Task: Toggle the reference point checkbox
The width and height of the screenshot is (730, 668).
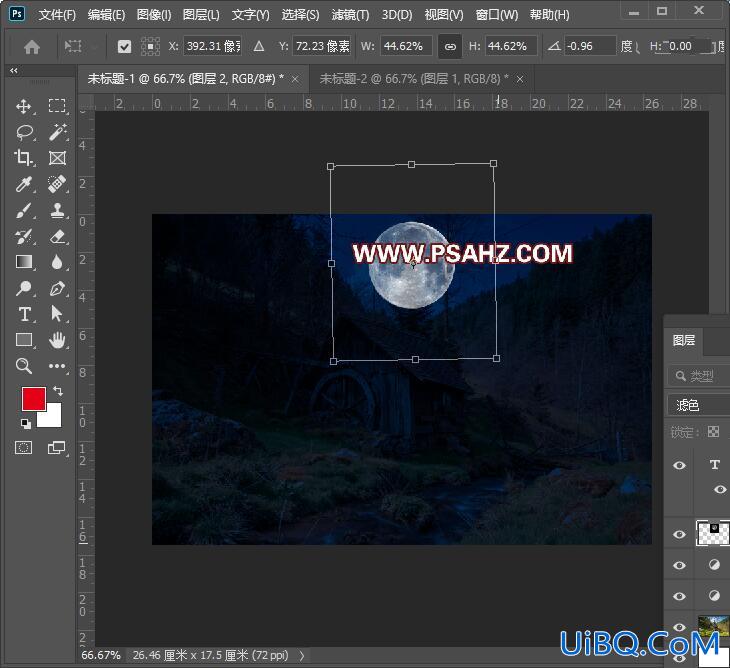Action: point(124,47)
